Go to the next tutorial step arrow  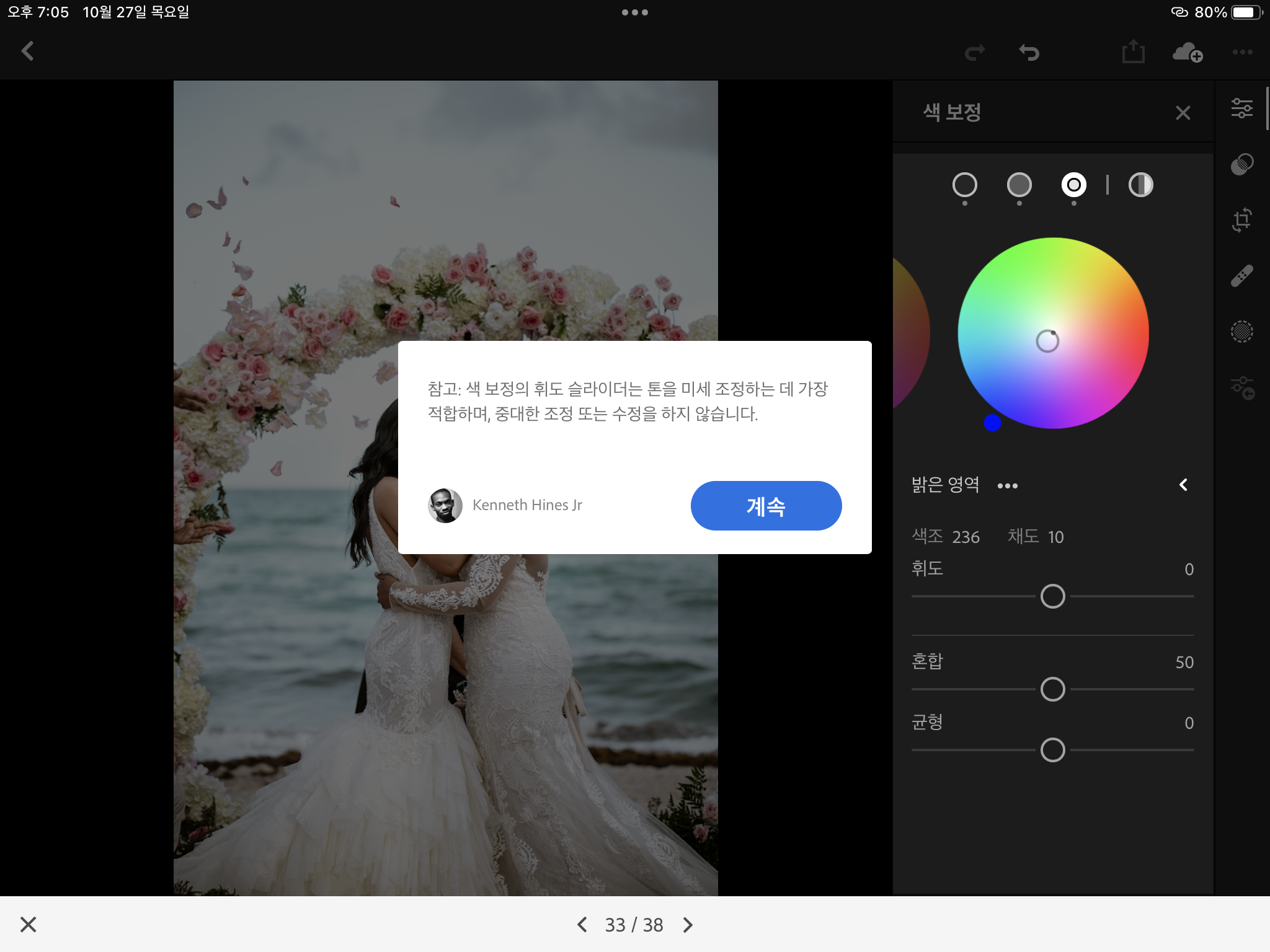688,925
